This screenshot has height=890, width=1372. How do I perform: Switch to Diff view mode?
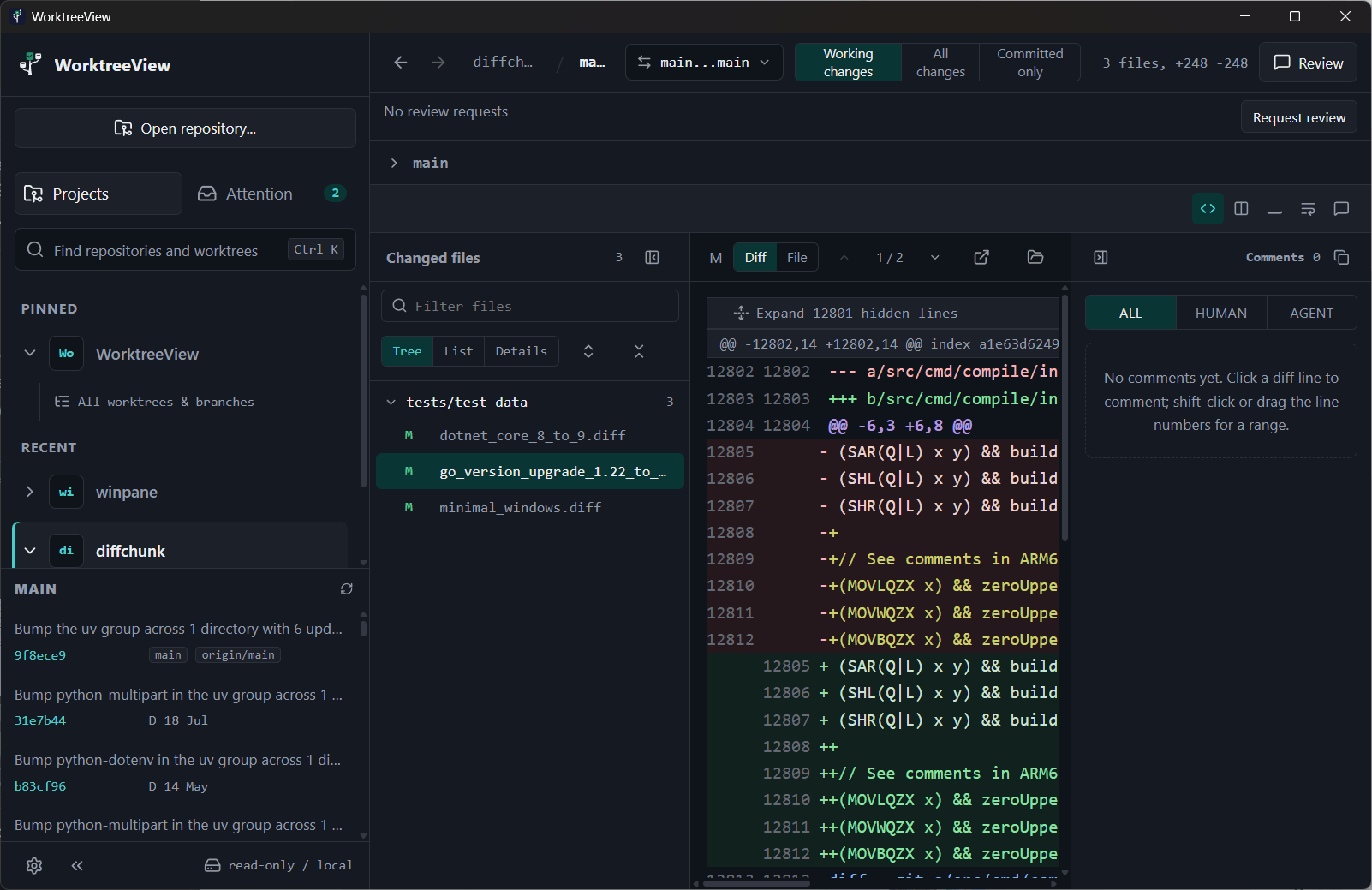[x=755, y=258]
